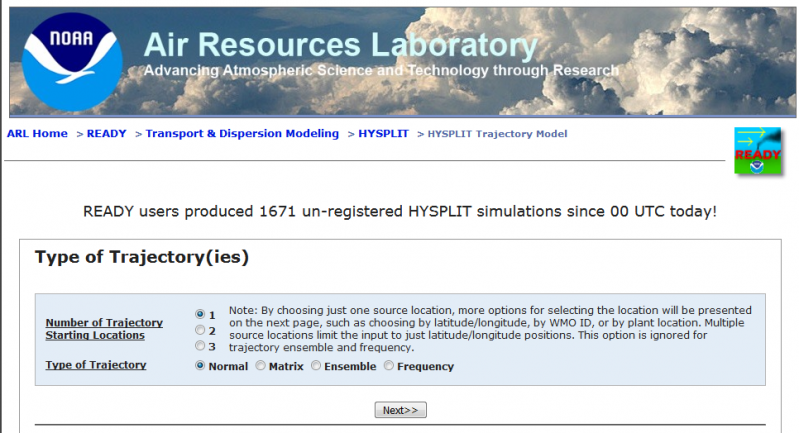Open the READY icon on the right
The width and height of the screenshot is (799, 433).
757,152
